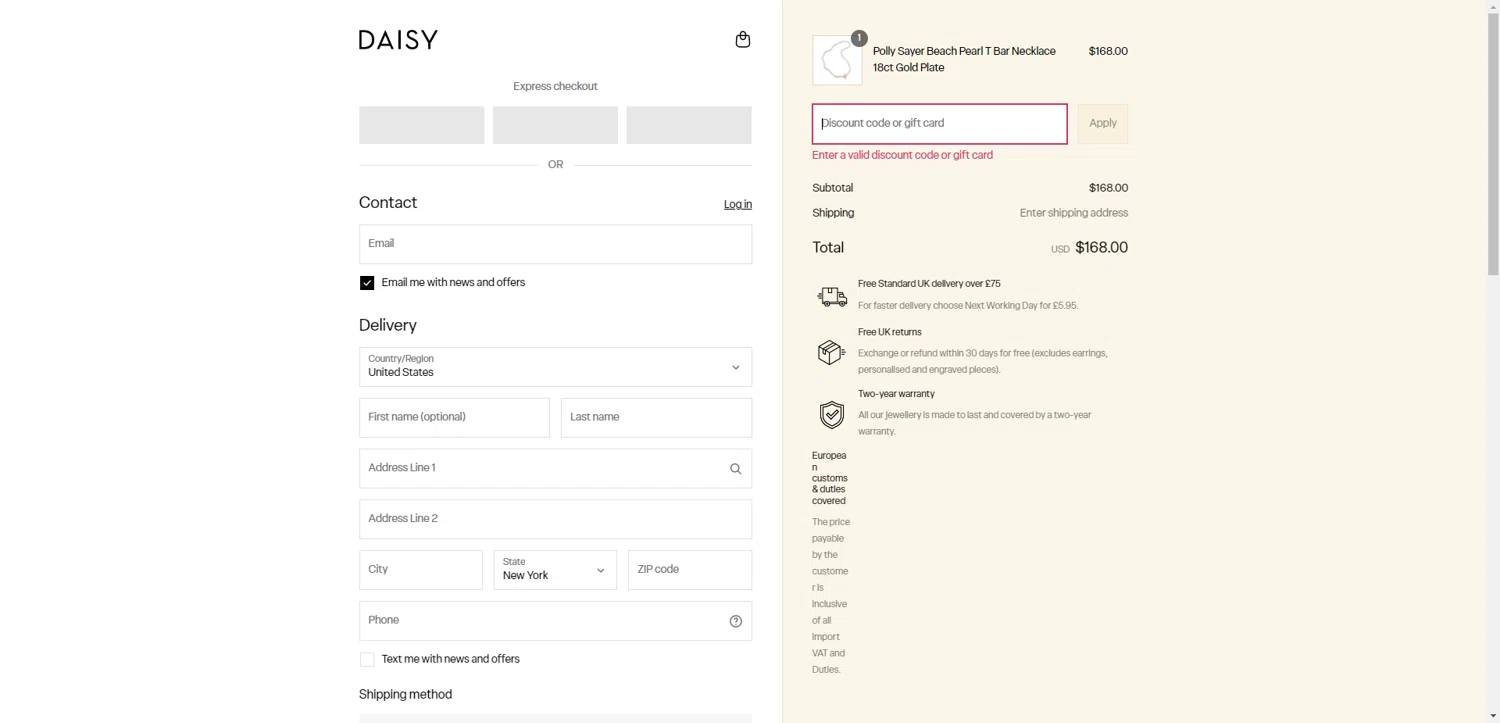Focus the Email input field
This screenshot has height=723, width=1500.
click(x=555, y=244)
